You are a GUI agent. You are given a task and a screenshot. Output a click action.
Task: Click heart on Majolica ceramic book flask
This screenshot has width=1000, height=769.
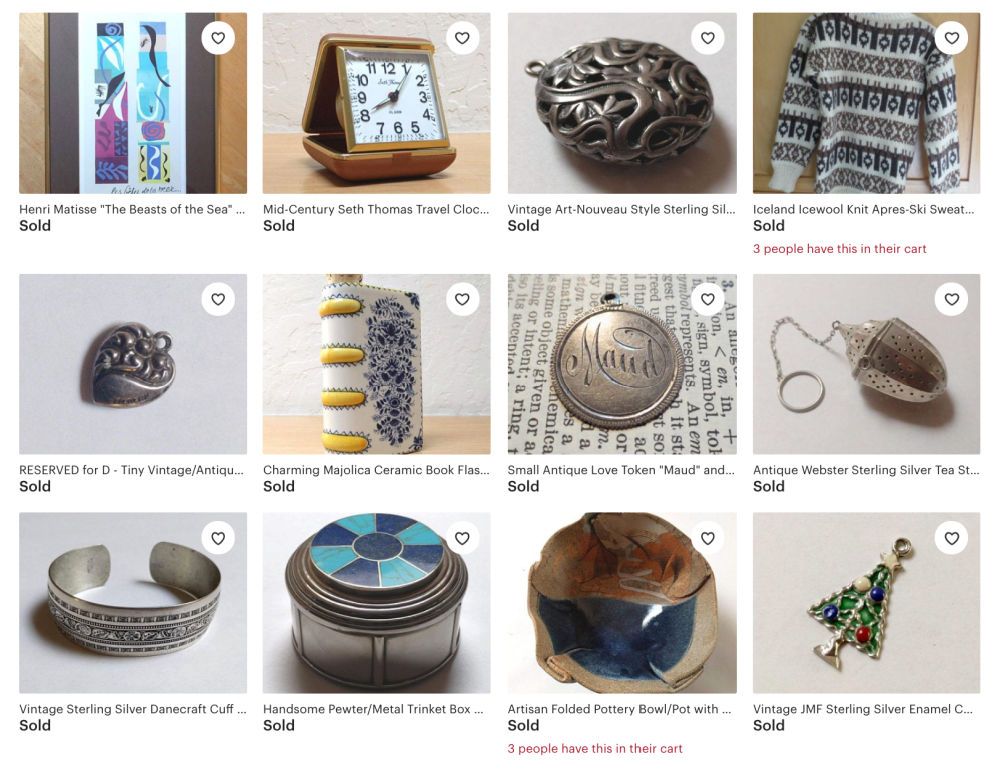coord(462,299)
